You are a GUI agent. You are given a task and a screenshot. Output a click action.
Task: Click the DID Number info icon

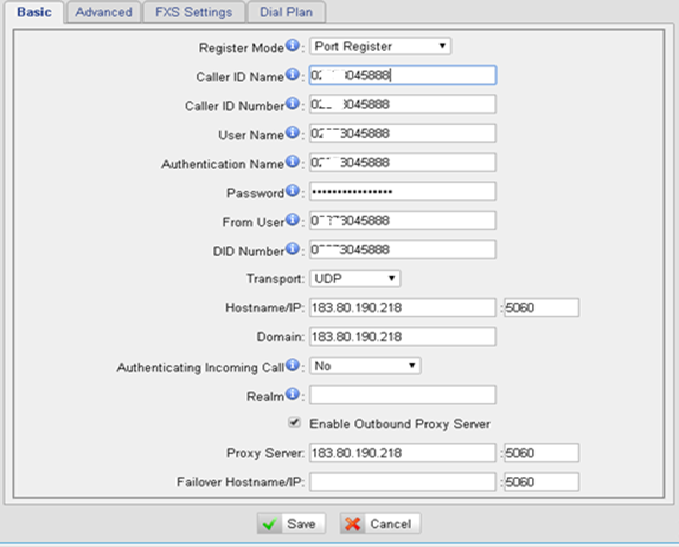293,249
